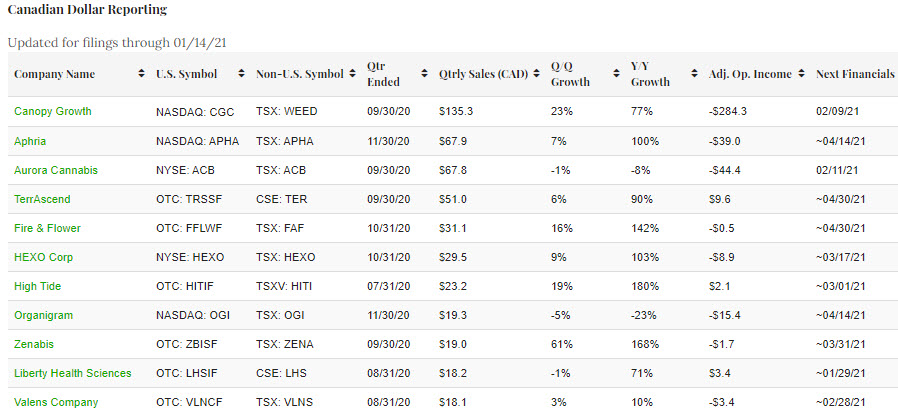The height and width of the screenshot is (415, 898).
Task: Click Adj. Op. Income sort arrows
Action: (x=800, y=75)
